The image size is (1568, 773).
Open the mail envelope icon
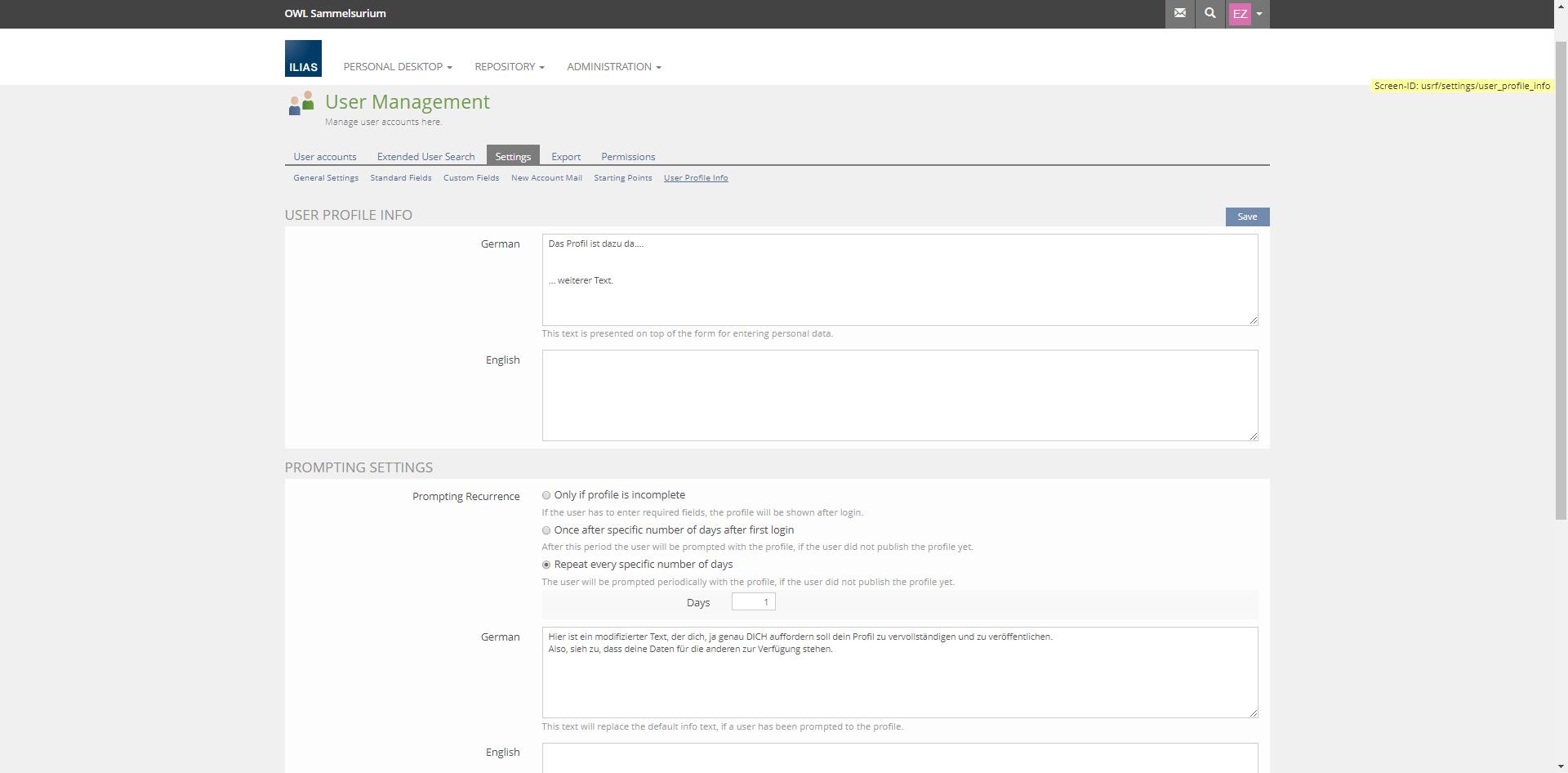tap(1179, 13)
